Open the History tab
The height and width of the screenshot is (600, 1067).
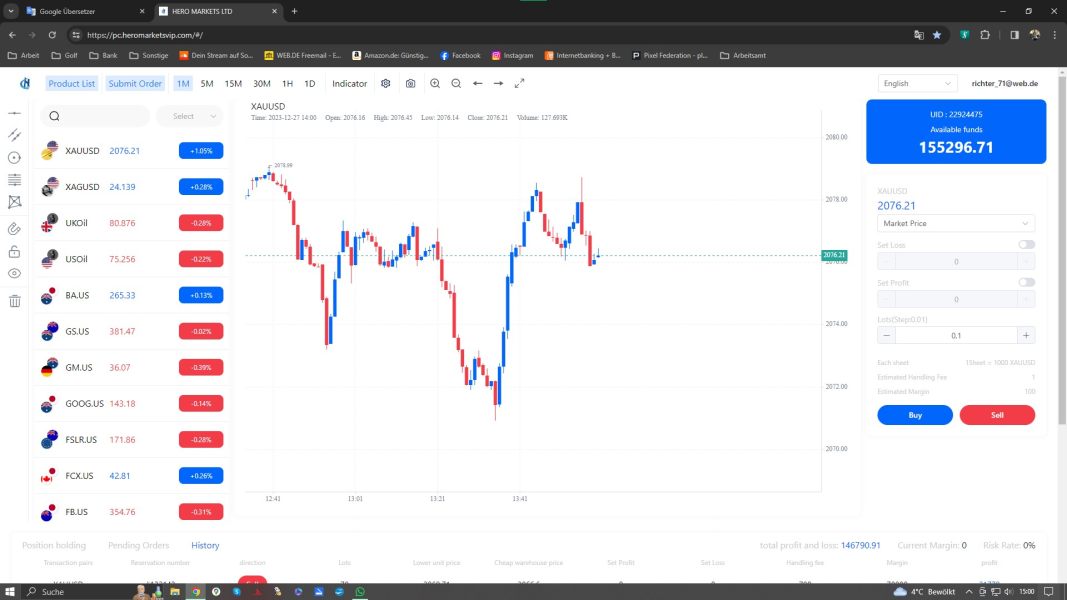click(205, 546)
